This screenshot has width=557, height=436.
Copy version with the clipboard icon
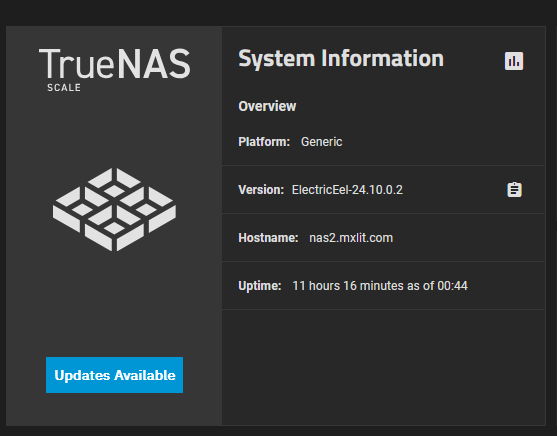tap(514, 190)
